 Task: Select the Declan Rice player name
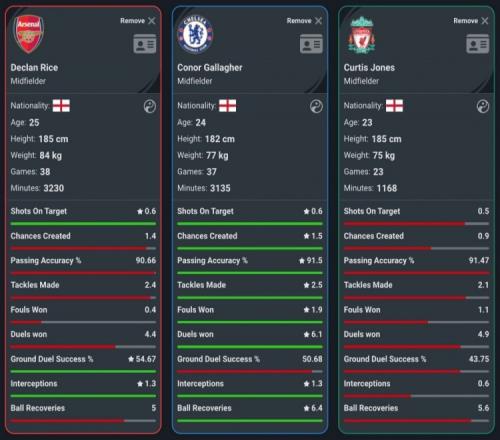pos(34,68)
